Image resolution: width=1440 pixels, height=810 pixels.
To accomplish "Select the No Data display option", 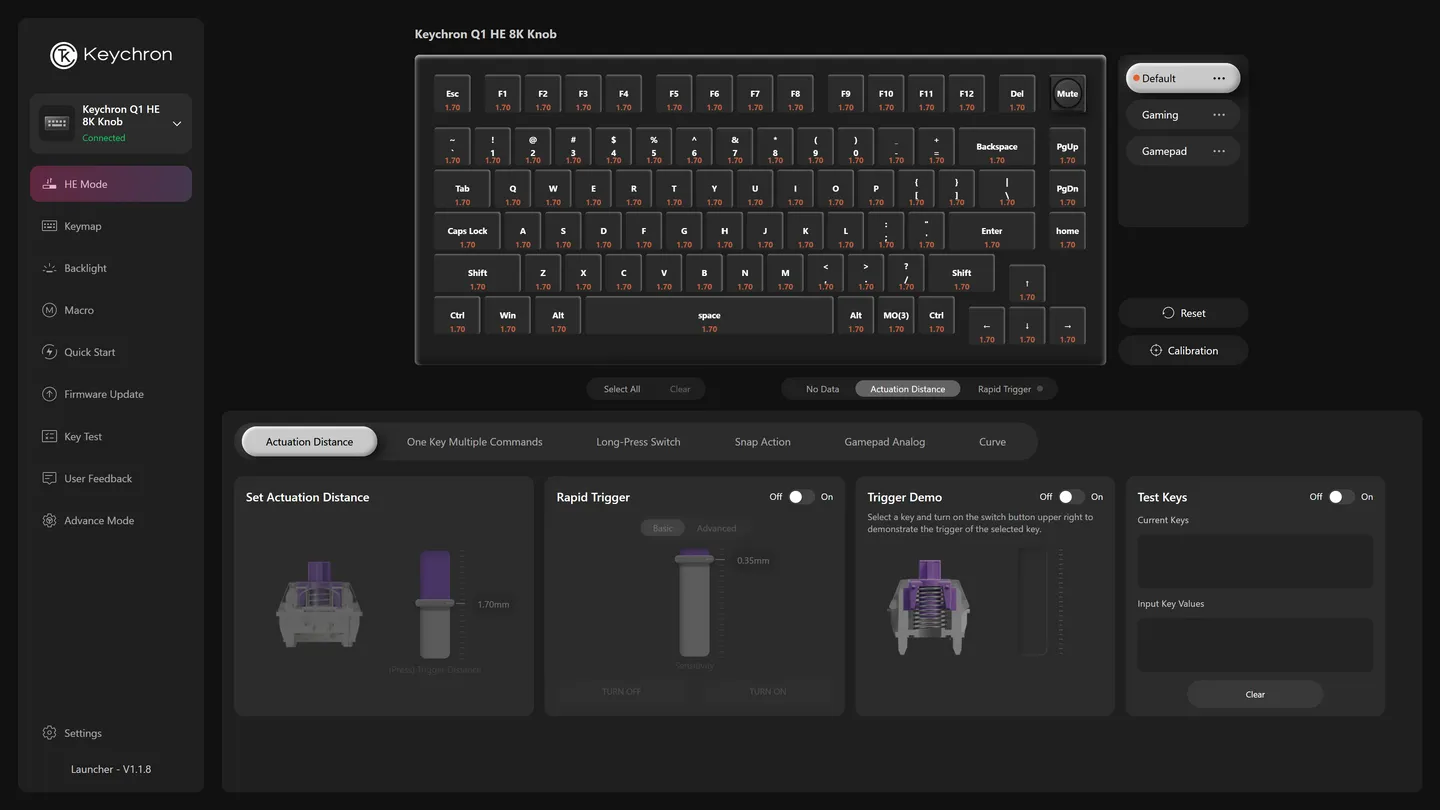I will [823, 389].
